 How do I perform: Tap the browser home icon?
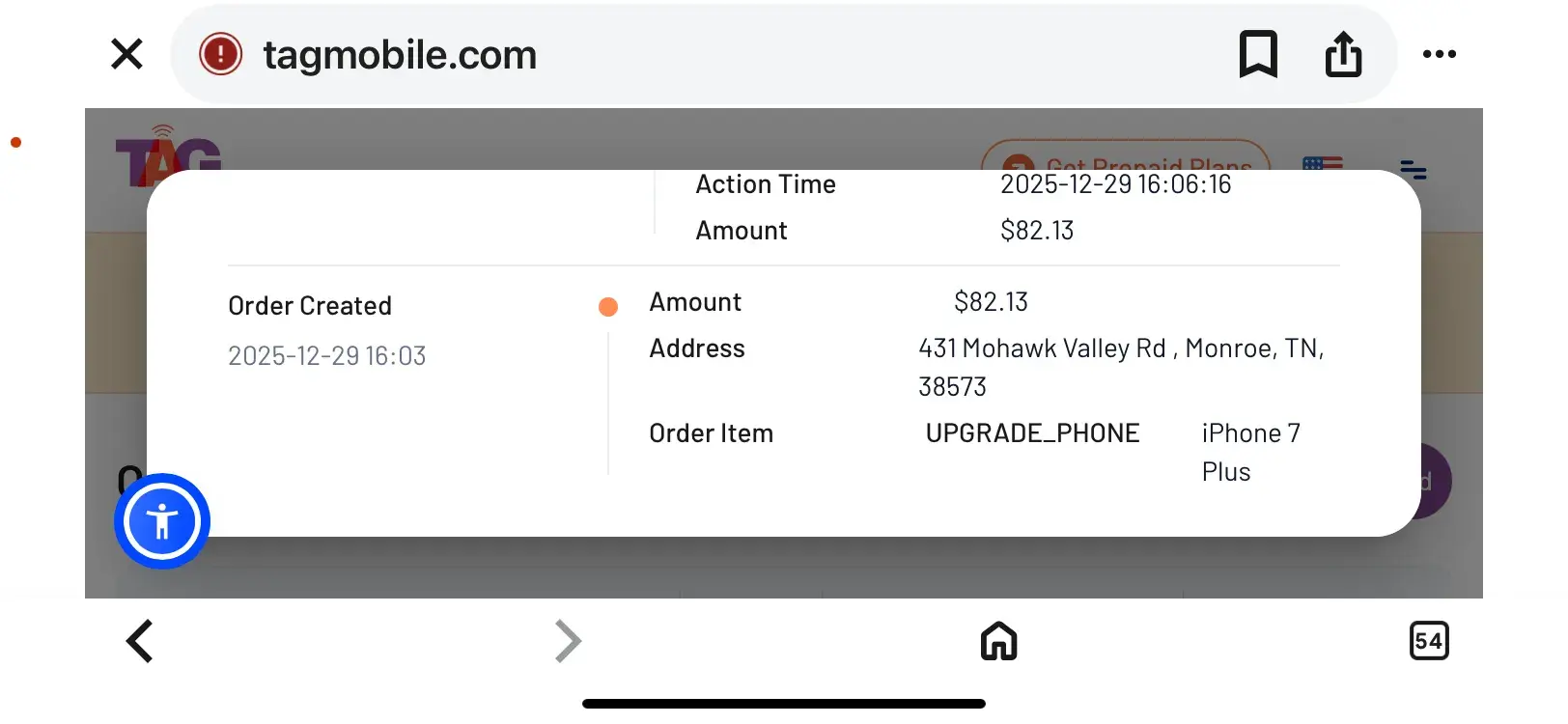pyautogui.click(x=998, y=641)
